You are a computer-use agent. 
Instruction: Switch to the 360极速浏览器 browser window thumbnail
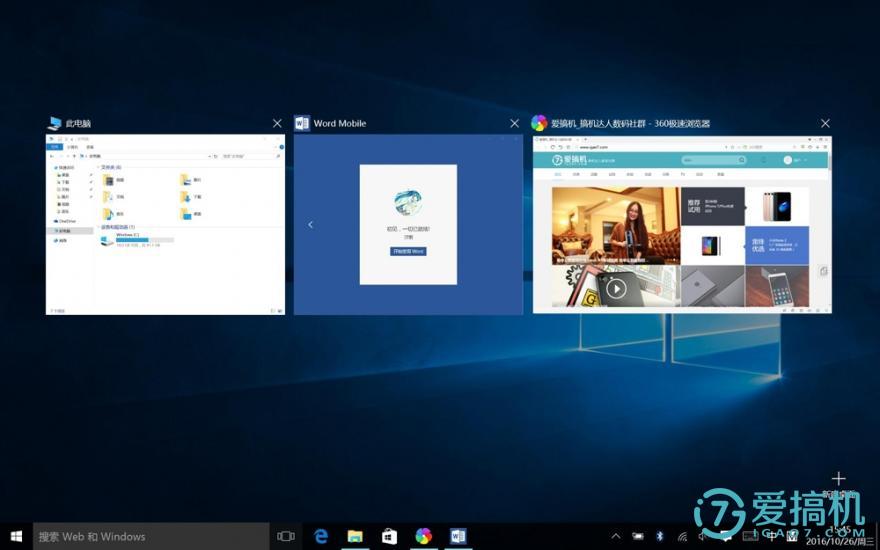click(682, 224)
